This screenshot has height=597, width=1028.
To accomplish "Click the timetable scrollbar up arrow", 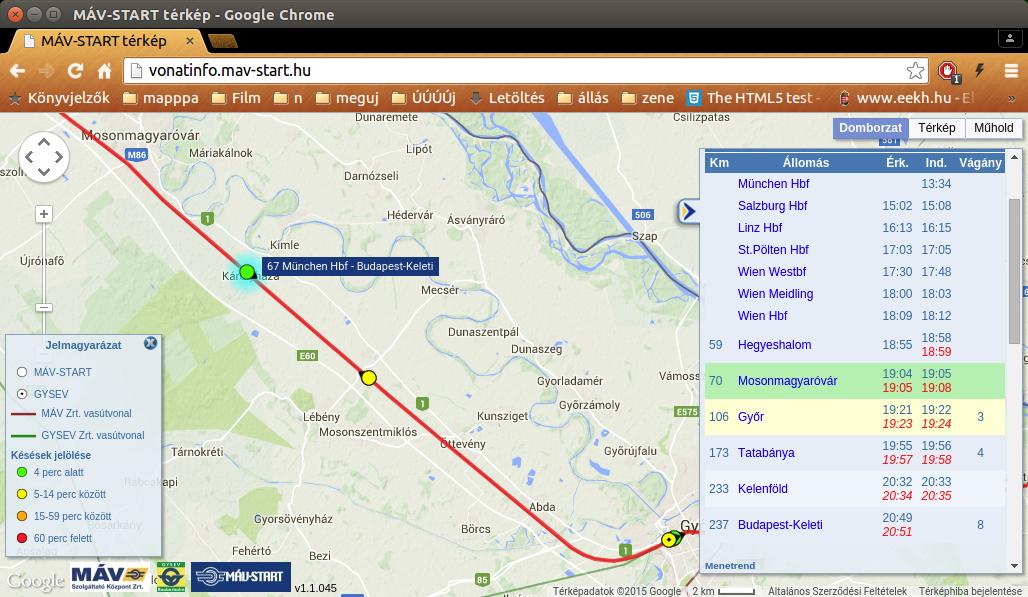I will pos(1014,157).
